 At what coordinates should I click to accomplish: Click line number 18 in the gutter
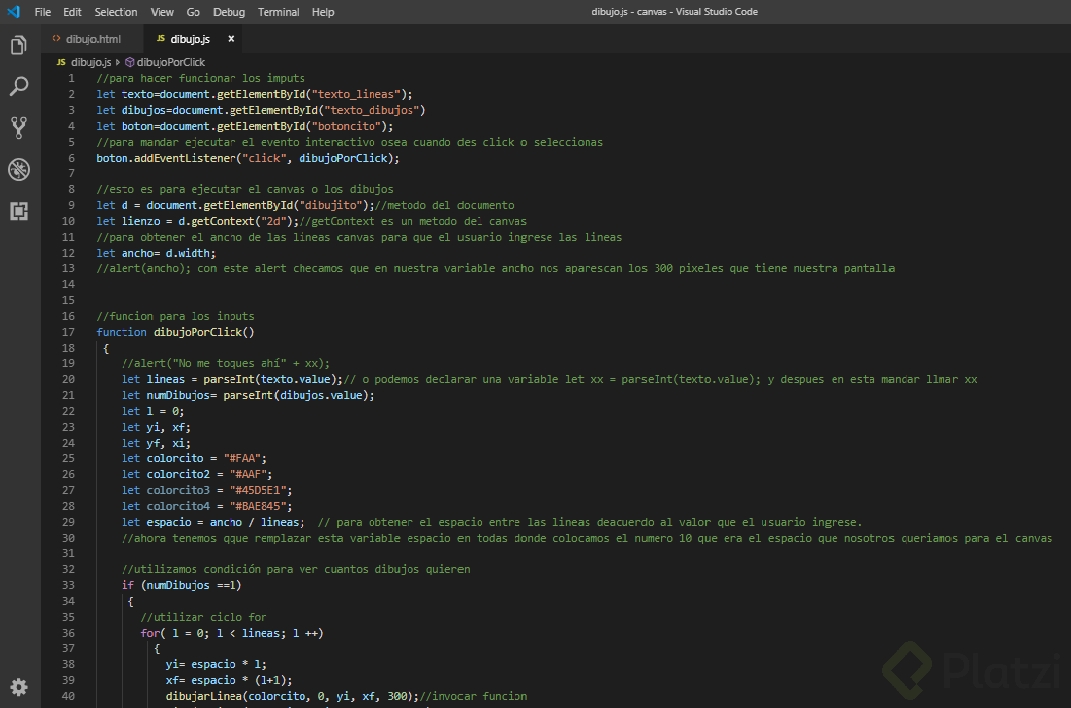(x=68, y=348)
